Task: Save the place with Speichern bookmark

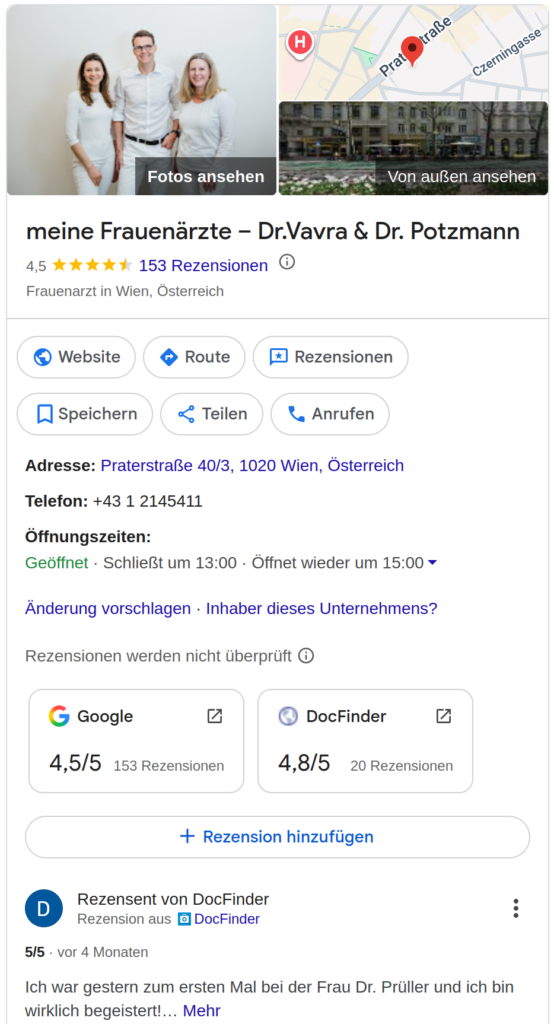Action: click(85, 414)
